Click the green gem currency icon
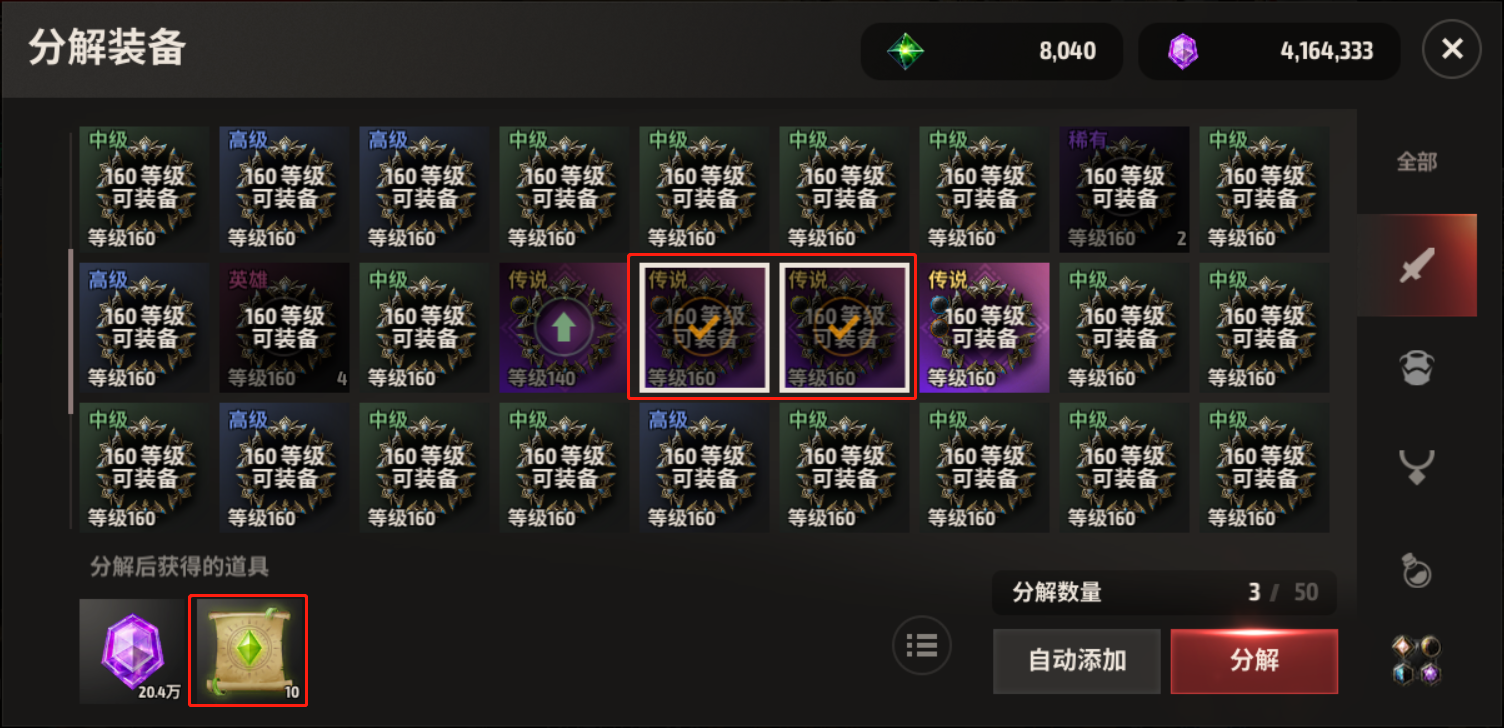This screenshot has width=1504, height=728. pyautogui.click(x=906, y=50)
